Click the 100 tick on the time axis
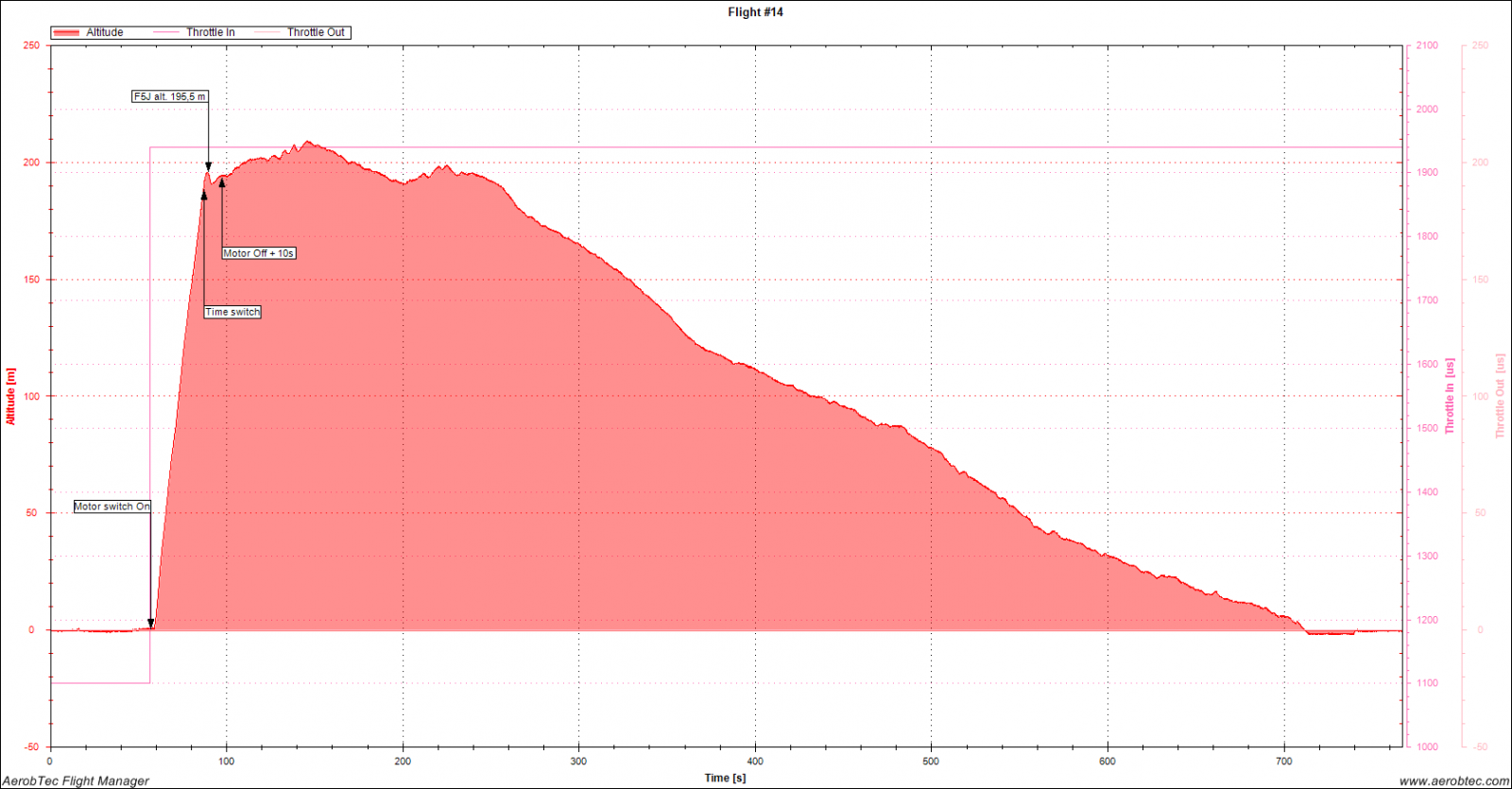The image size is (1512, 789). 226,761
